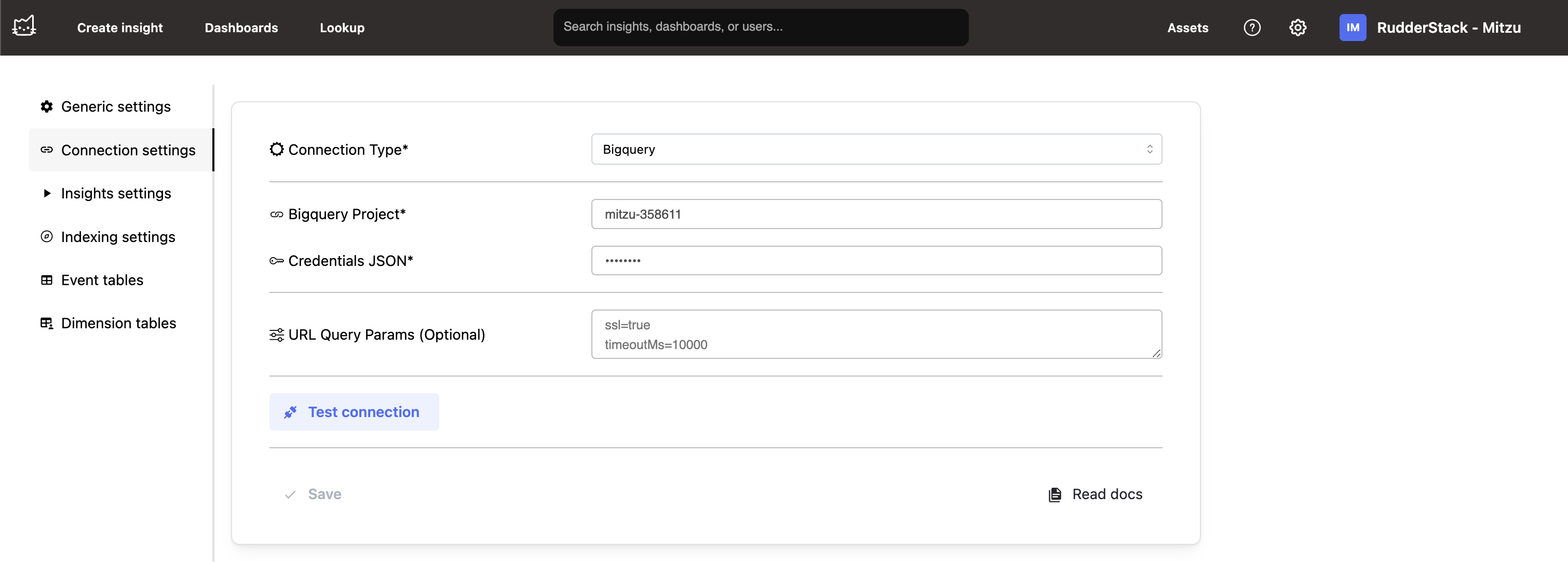The height and width of the screenshot is (562, 1568).
Task: Go to the Lookup page
Action: pyautogui.click(x=342, y=28)
